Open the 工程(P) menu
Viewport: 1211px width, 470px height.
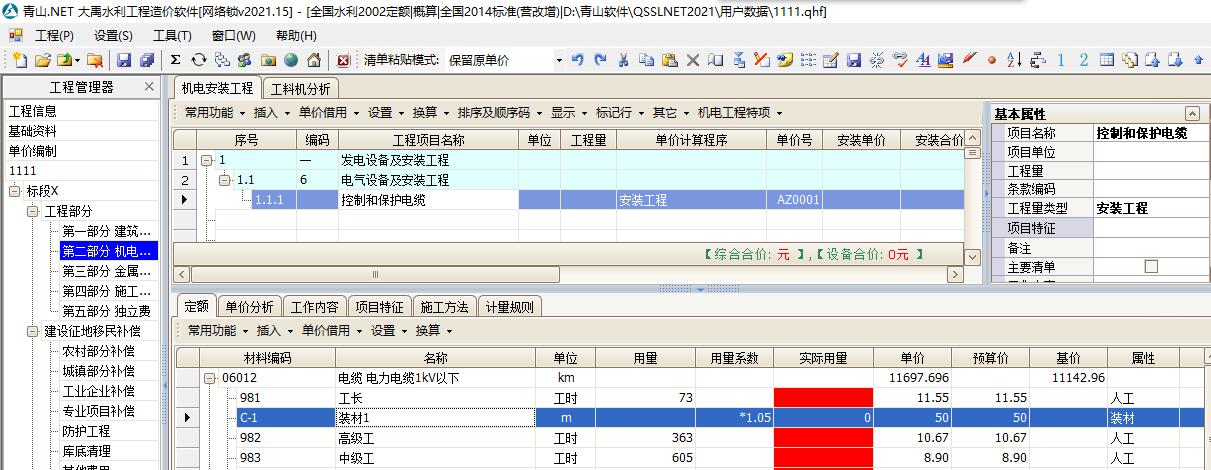tap(54, 35)
